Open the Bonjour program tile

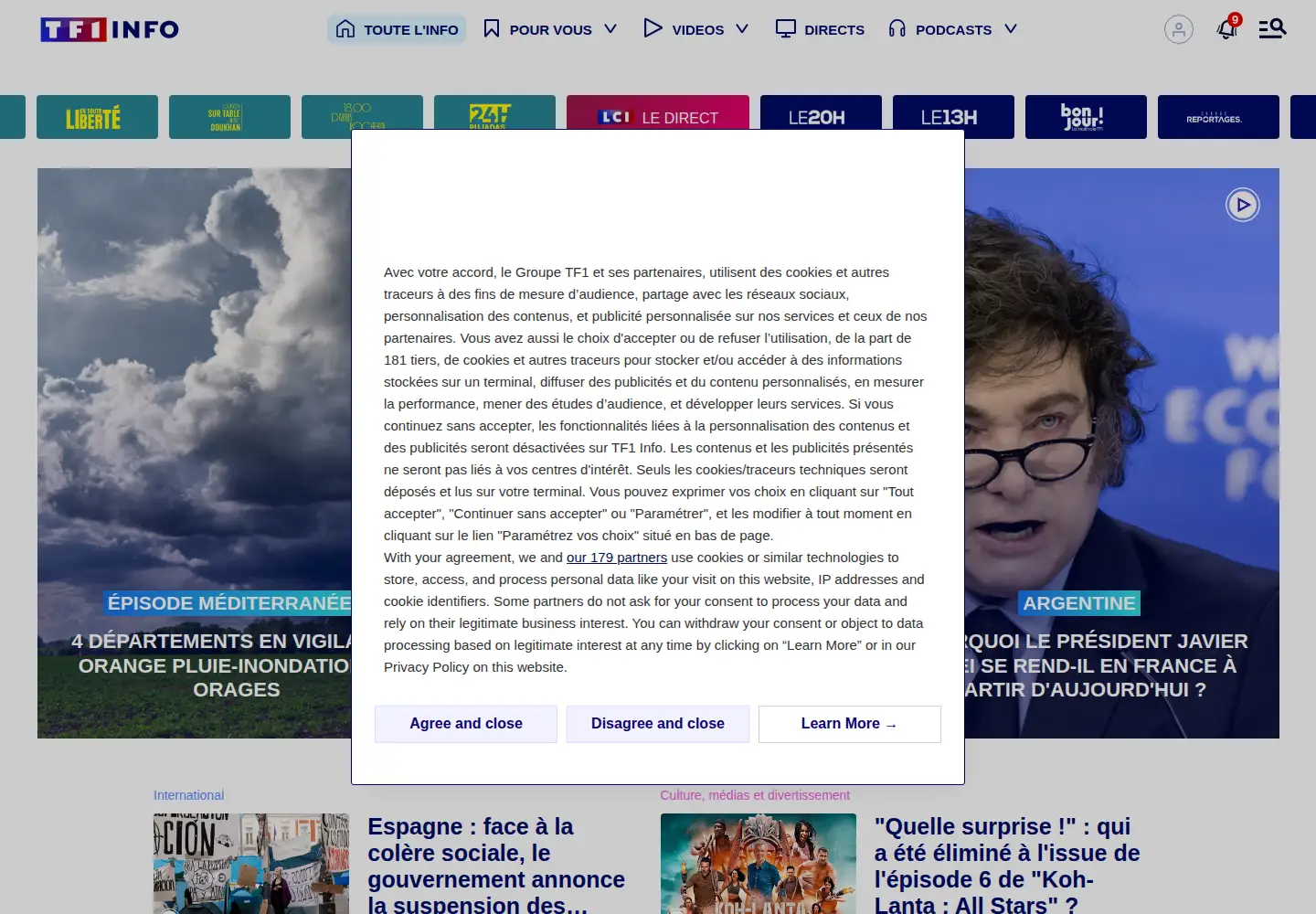[1086, 117]
